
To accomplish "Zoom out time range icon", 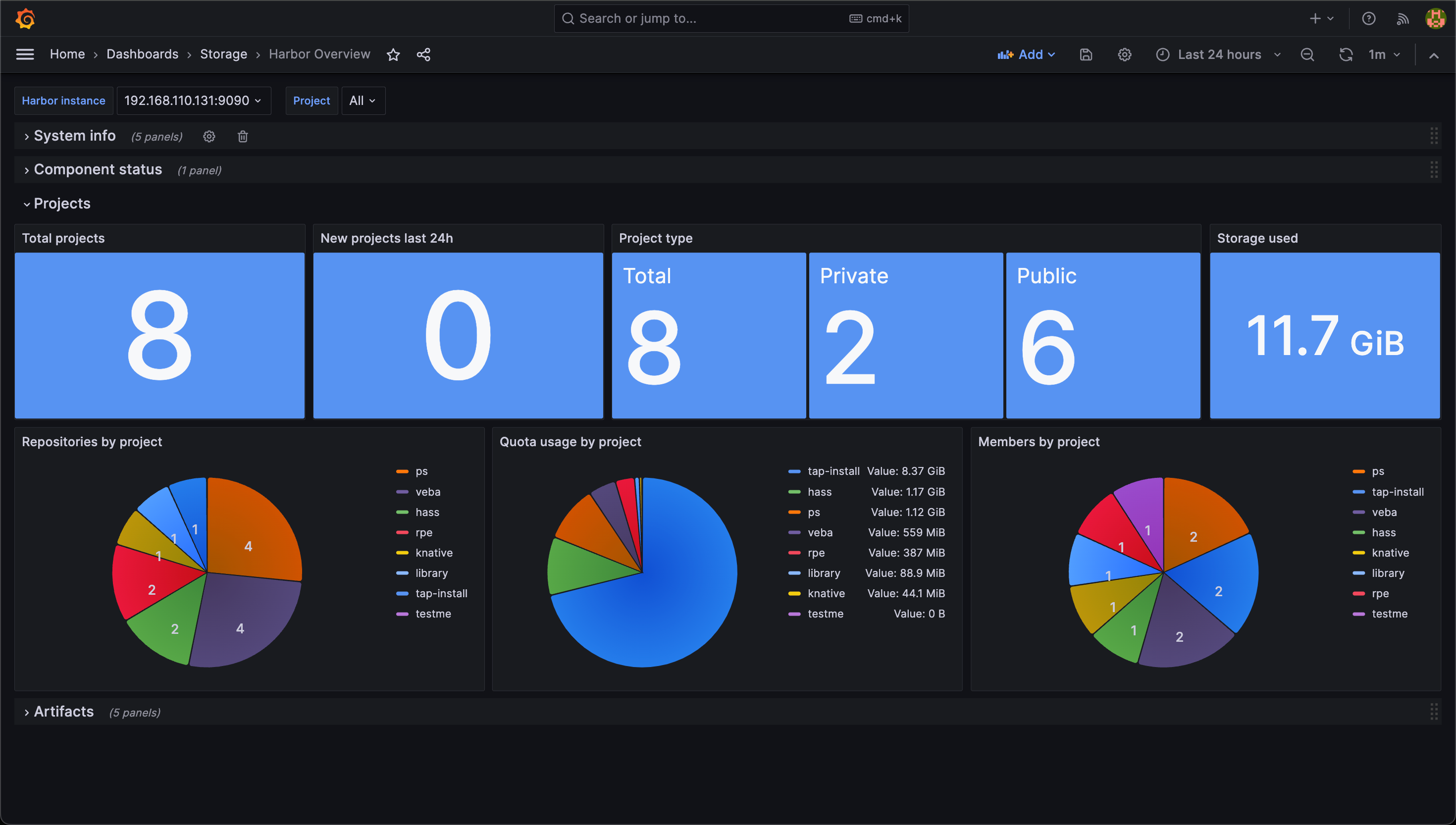I will [x=1307, y=55].
